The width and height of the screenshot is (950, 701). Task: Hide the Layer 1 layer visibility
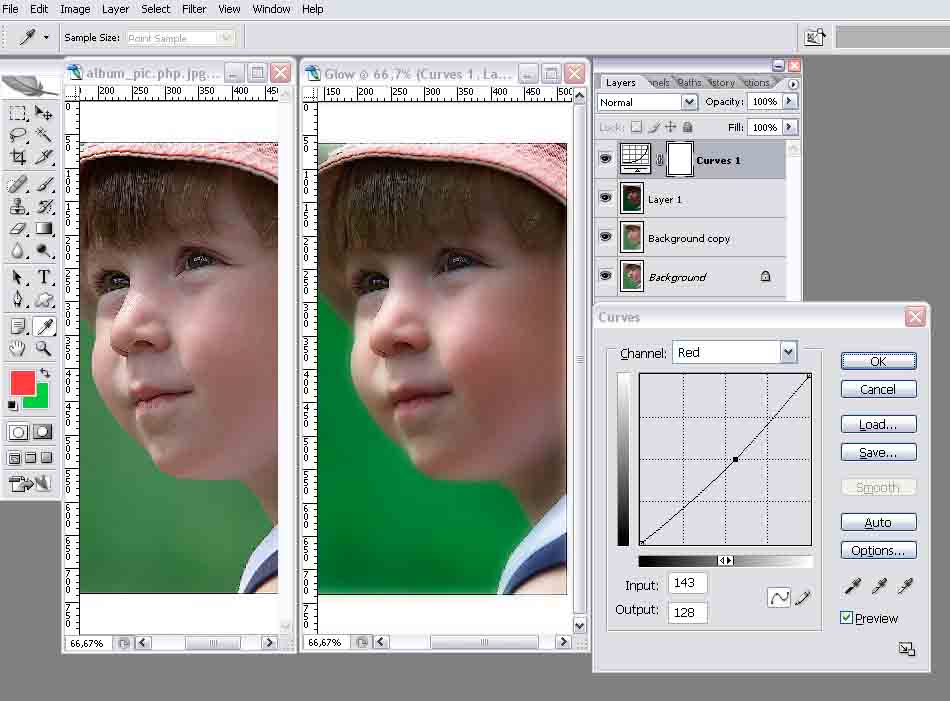coord(605,198)
